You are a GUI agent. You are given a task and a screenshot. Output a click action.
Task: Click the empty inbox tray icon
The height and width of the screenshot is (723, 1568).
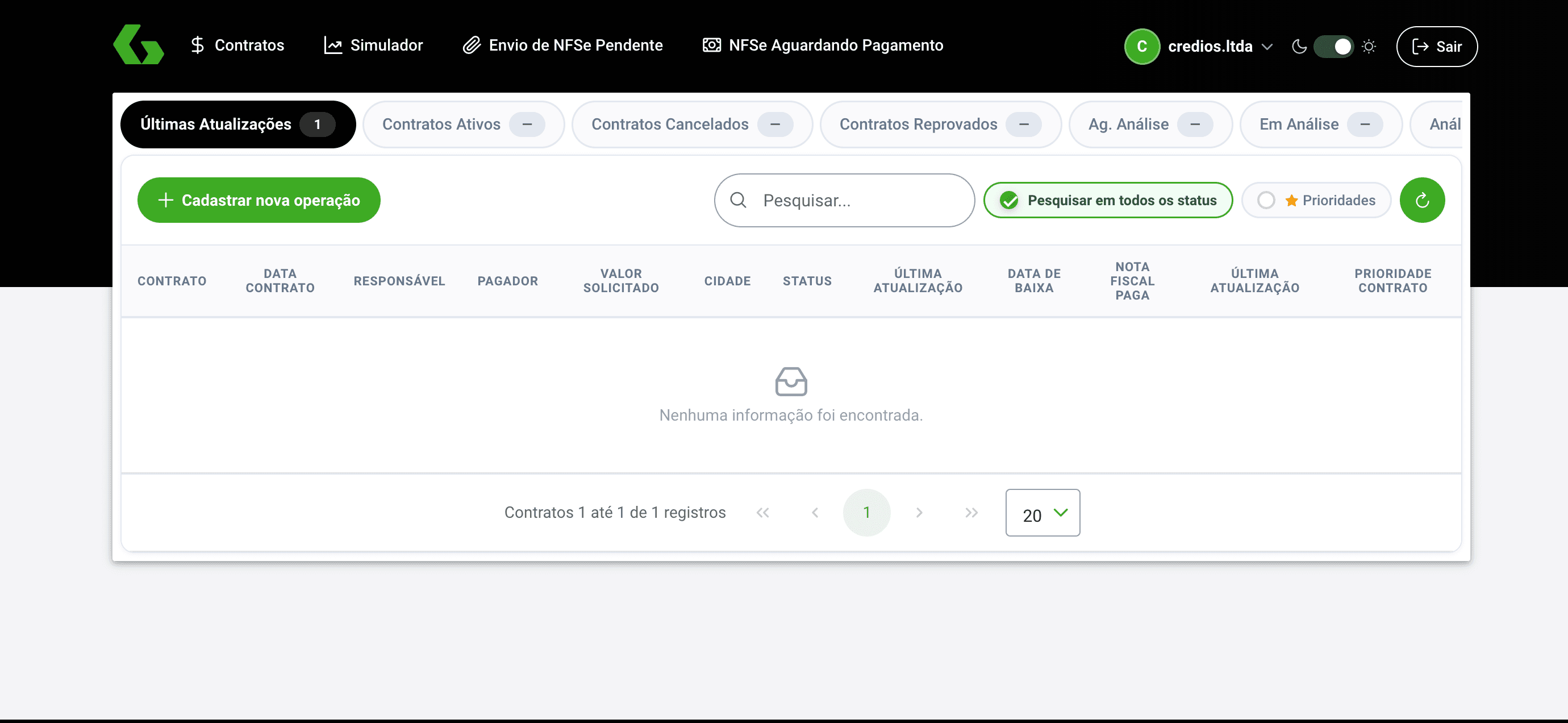click(x=791, y=382)
